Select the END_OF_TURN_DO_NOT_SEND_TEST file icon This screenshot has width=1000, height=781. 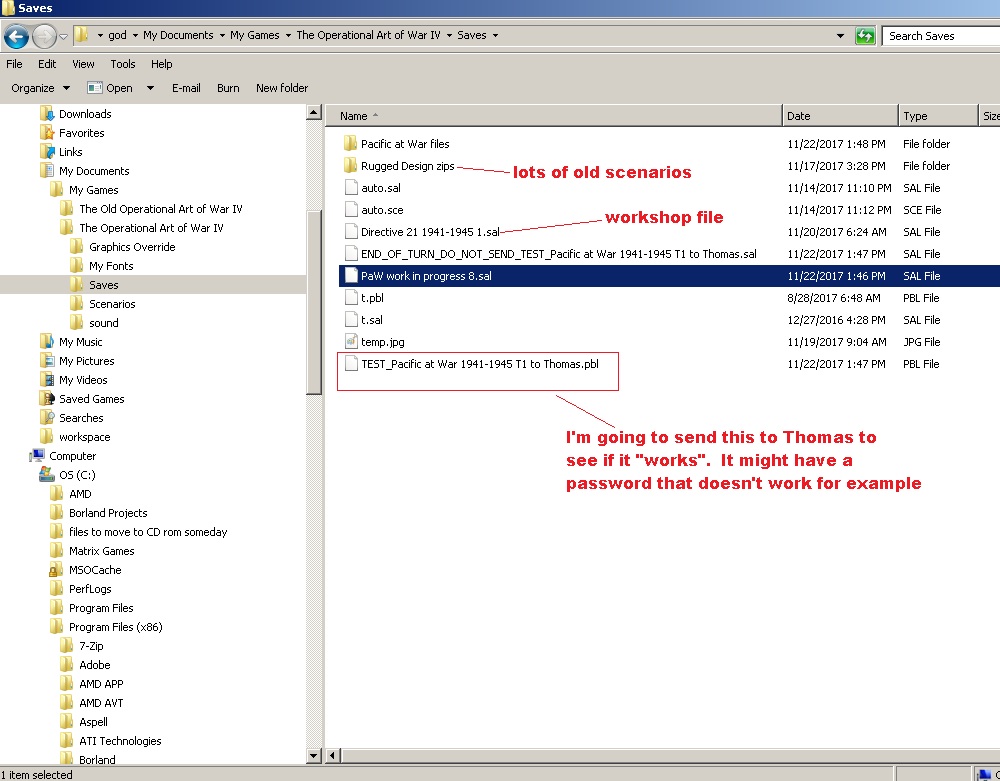click(x=351, y=254)
